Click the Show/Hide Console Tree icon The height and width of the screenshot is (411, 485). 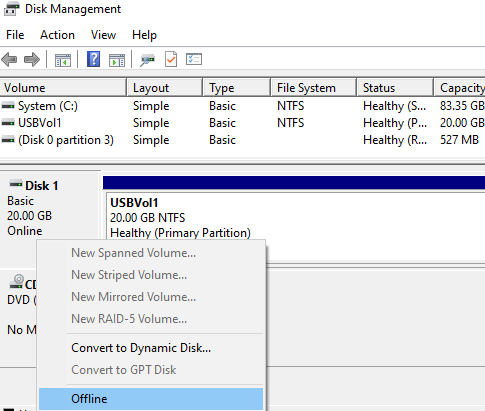[x=63, y=60]
